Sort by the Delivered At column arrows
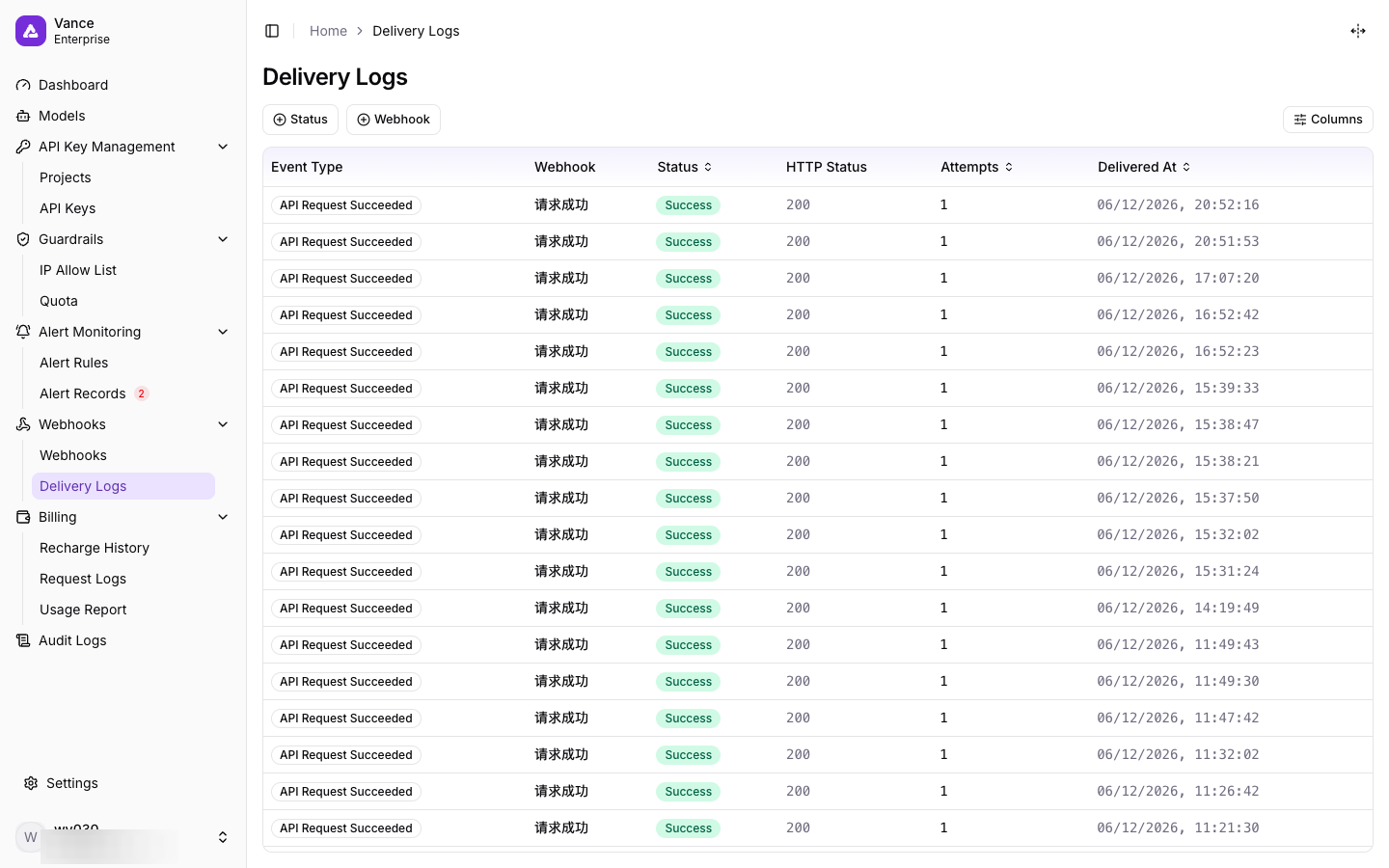 (1186, 167)
